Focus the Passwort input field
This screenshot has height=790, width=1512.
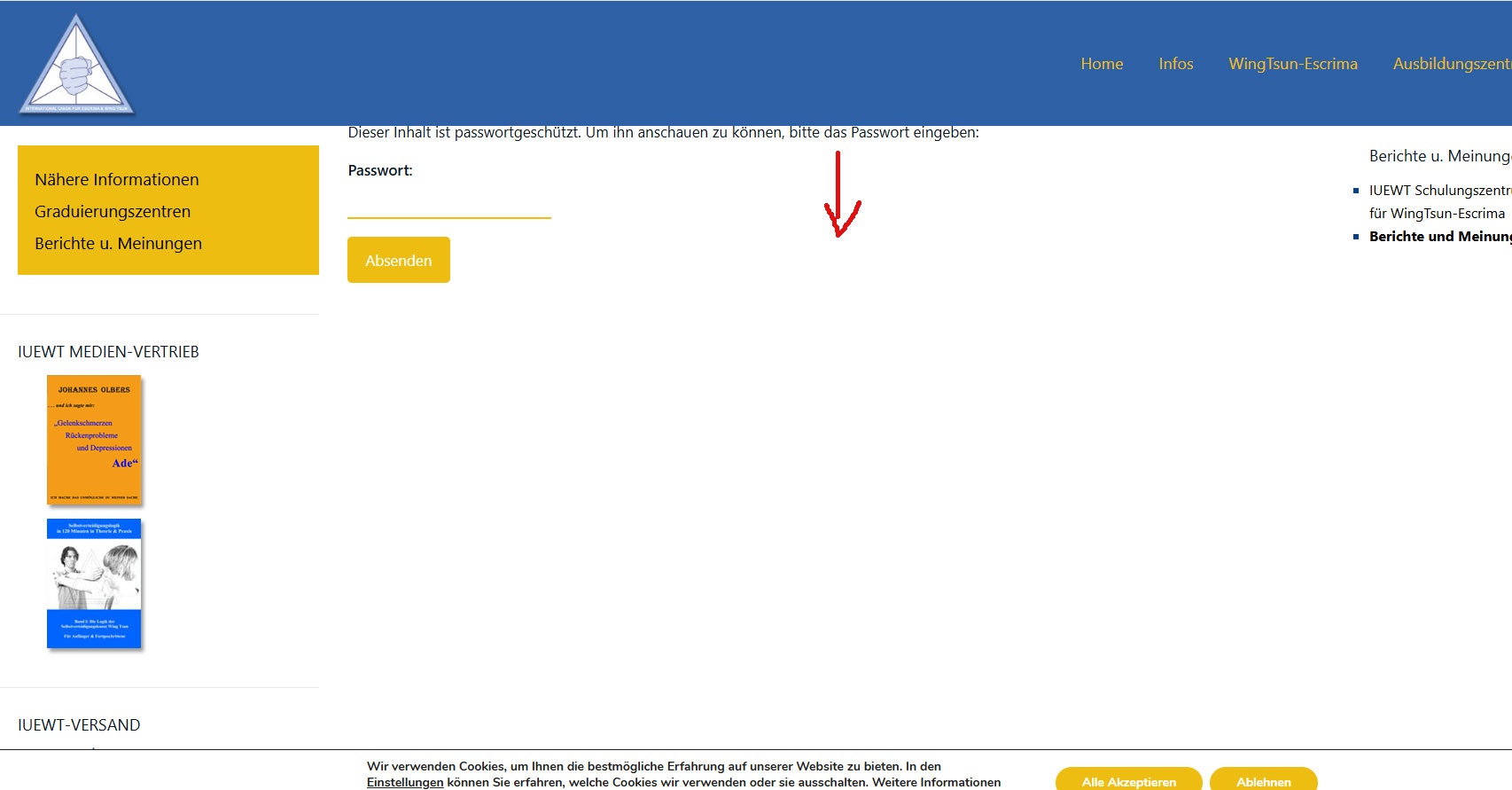(x=448, y=204)
